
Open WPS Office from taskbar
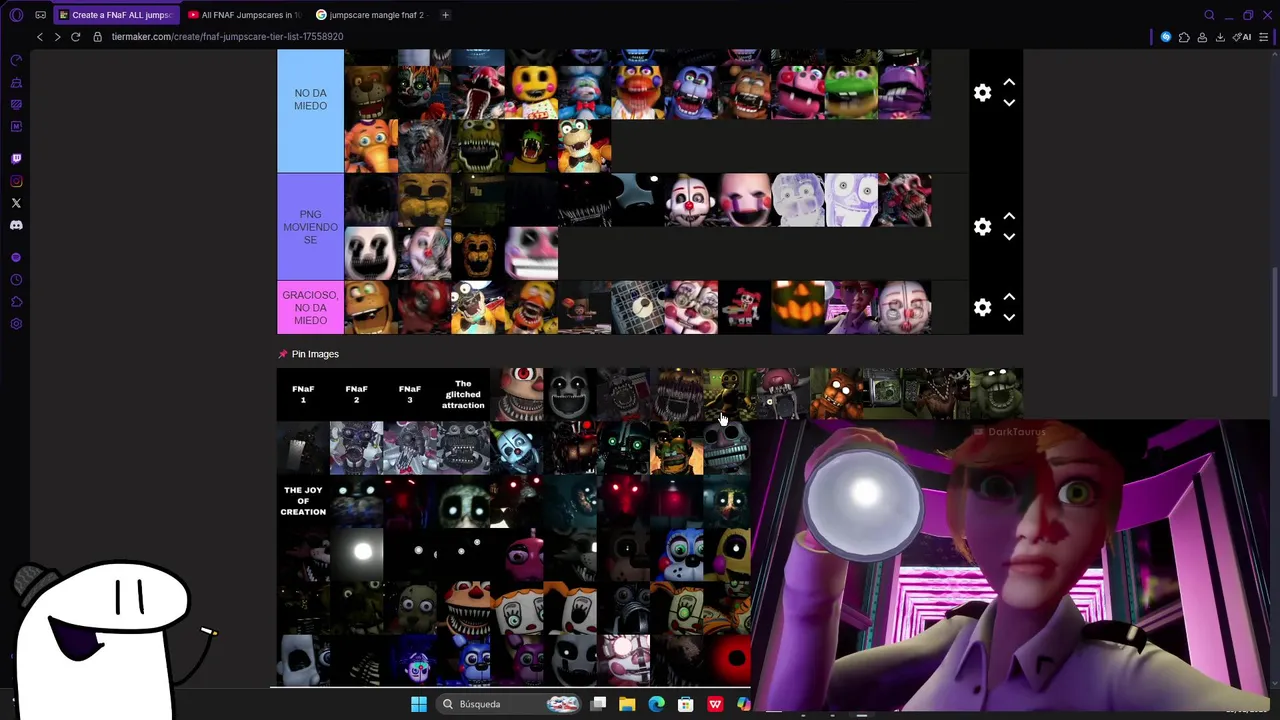pos(715,704)
